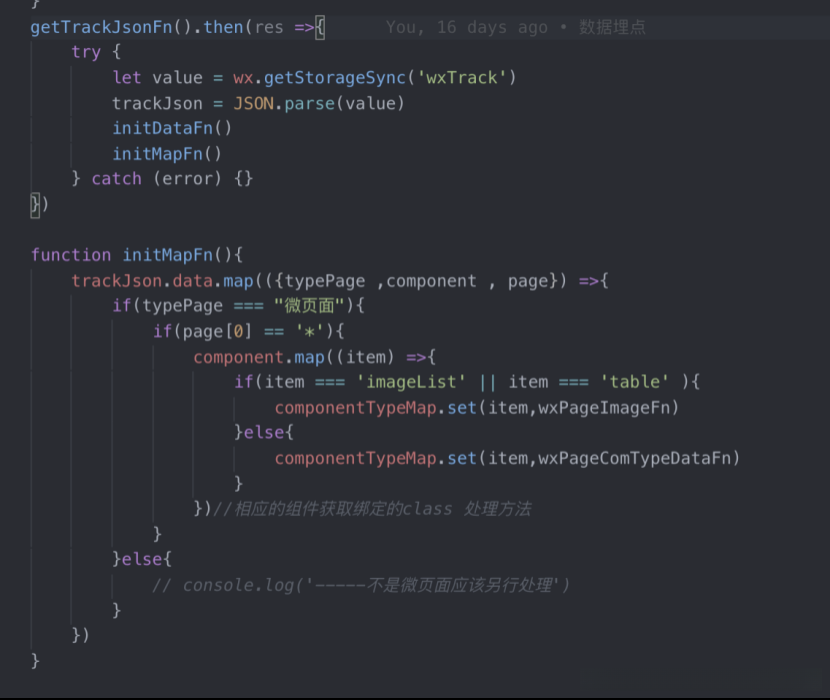The width and height of the screenshot is (830, 700).
Task: Click the "微页面" string literal
Action: pos(309,306)
